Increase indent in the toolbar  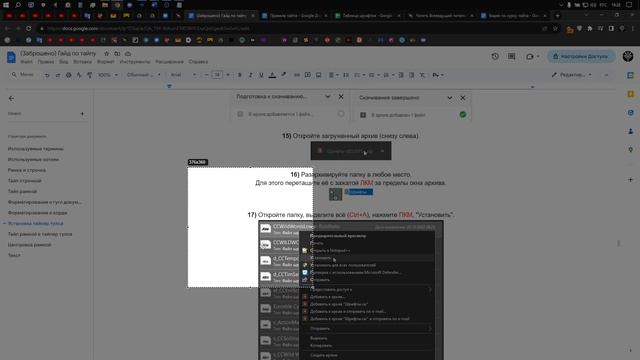(411, 75)
